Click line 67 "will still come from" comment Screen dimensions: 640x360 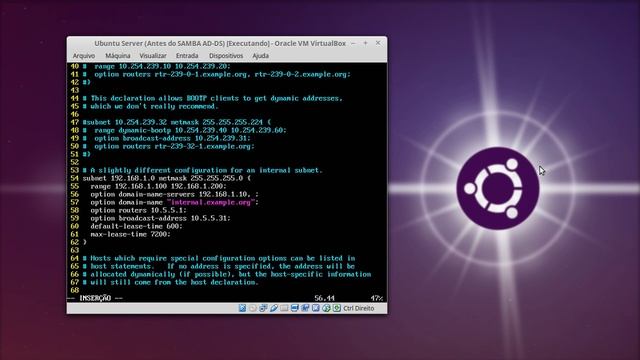(x=171, y=282)
